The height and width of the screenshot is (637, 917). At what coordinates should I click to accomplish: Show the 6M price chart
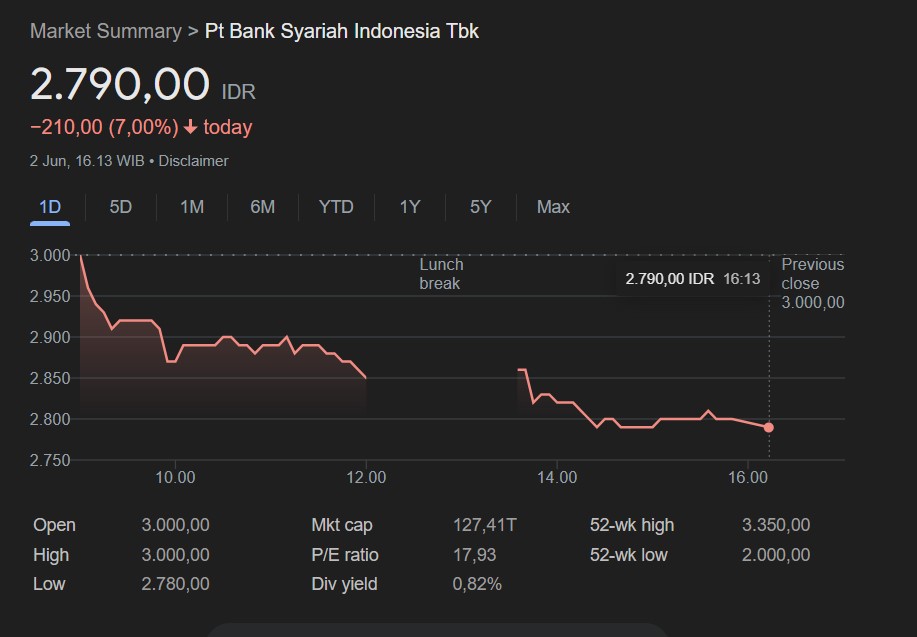point(263,207)
